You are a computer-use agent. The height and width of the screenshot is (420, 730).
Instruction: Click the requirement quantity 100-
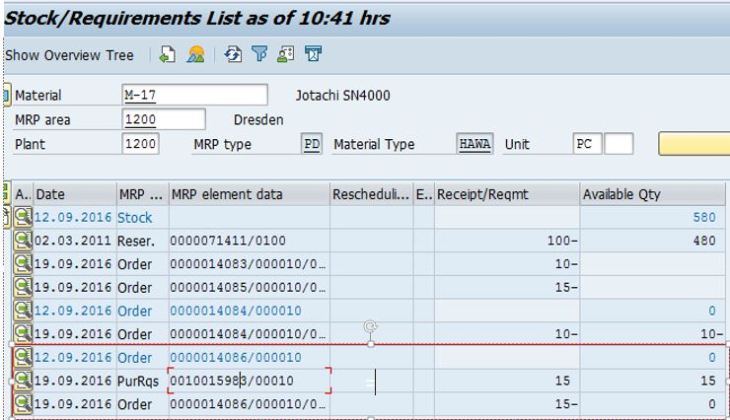562,241
